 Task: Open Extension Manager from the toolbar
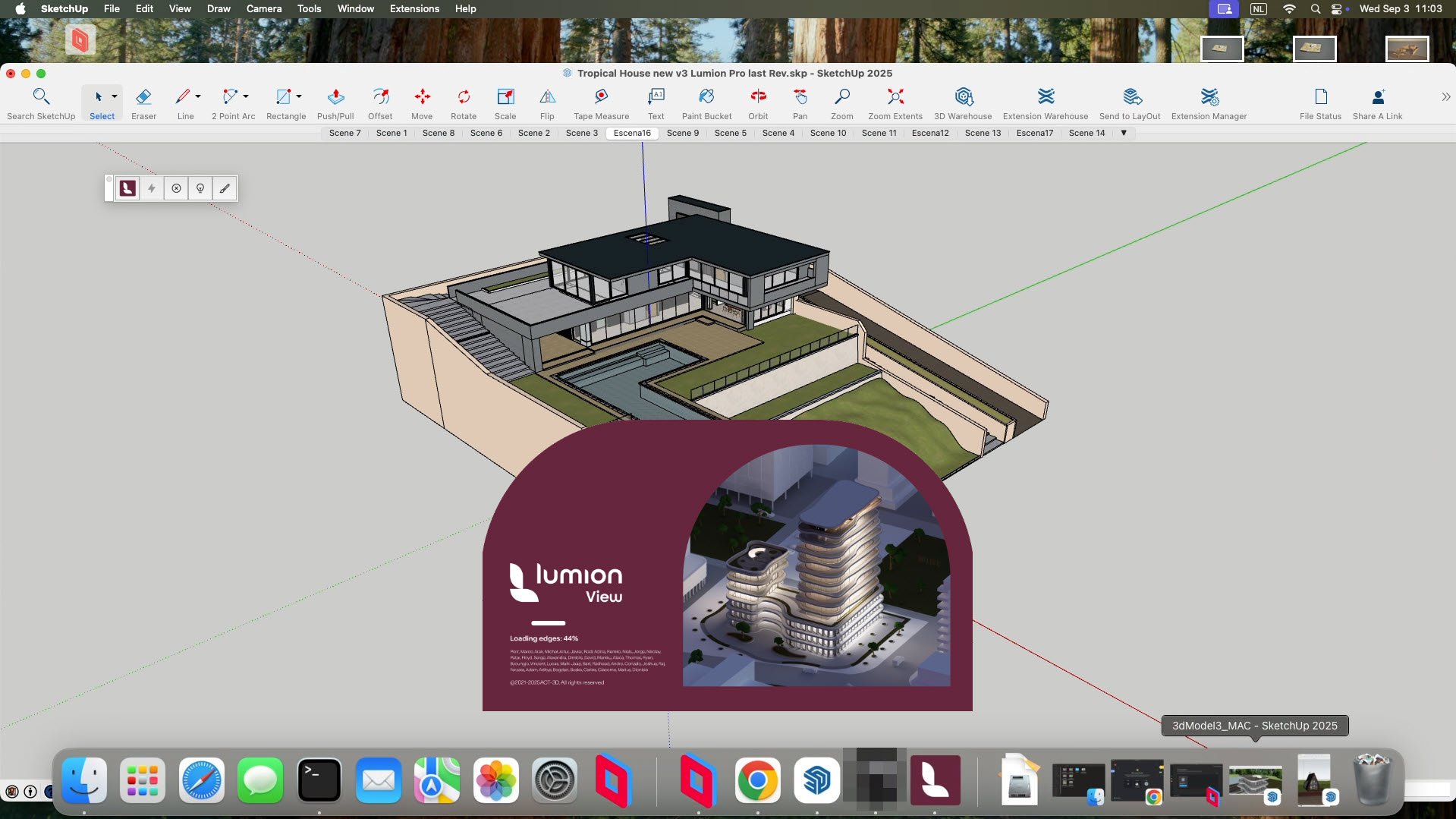click(x=1209, y=103)
